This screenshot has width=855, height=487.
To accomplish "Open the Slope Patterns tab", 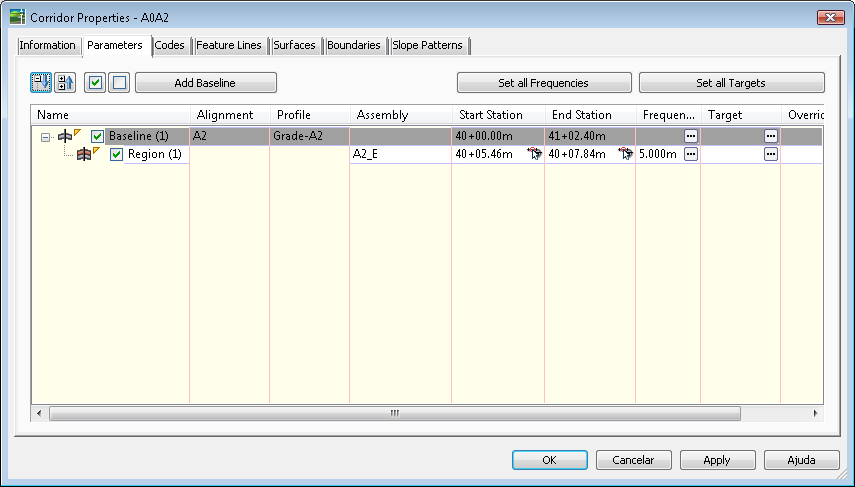I will (x=428, y=45).
